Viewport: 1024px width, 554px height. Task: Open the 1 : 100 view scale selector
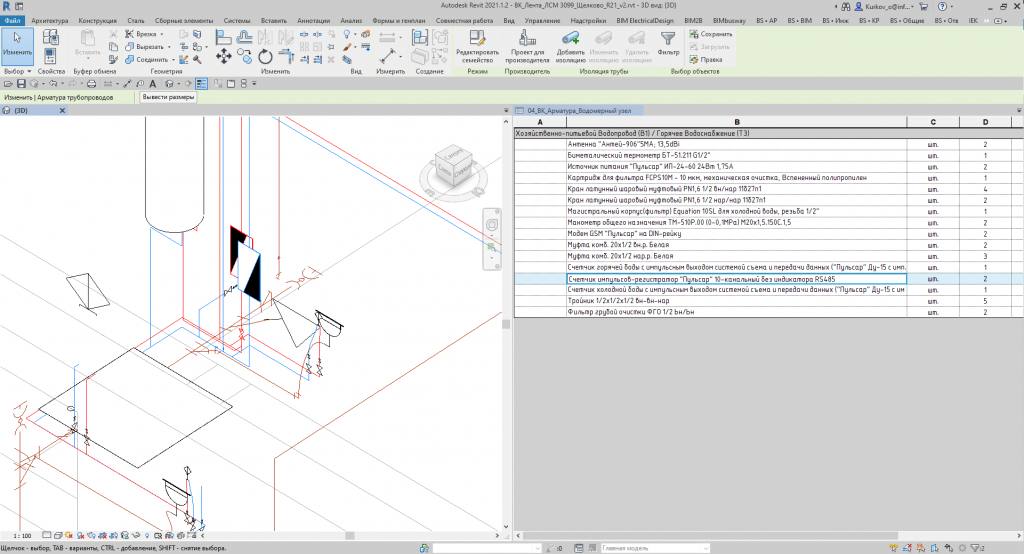[22, 536]
